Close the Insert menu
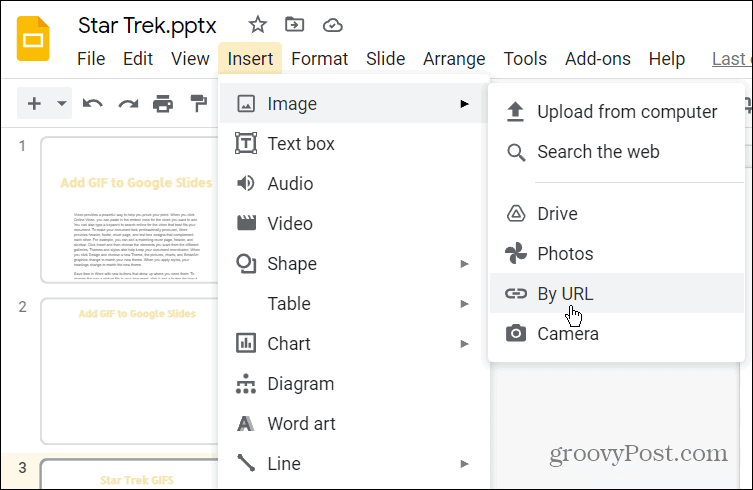753x490 pixels. (x=250, y=59)
